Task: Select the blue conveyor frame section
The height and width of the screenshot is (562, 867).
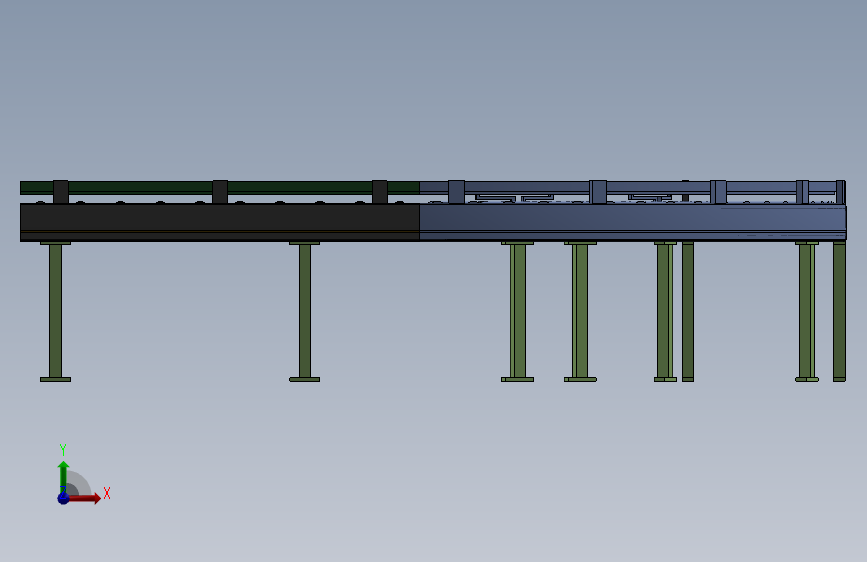Action: pos(633,222)
